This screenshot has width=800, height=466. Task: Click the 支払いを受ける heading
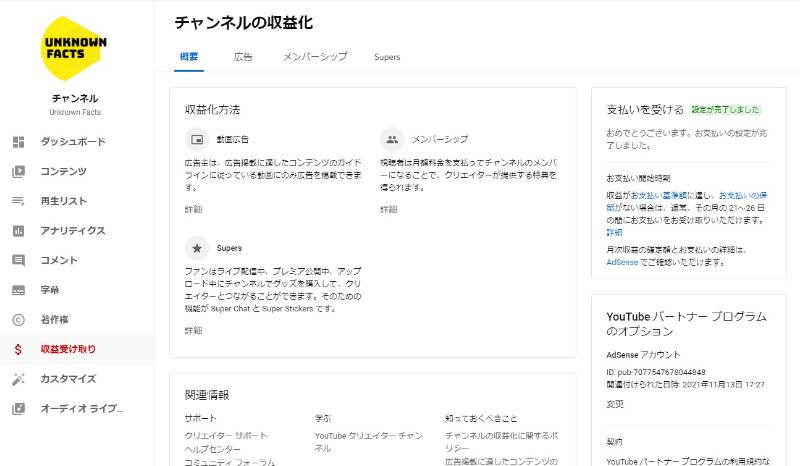645,110
